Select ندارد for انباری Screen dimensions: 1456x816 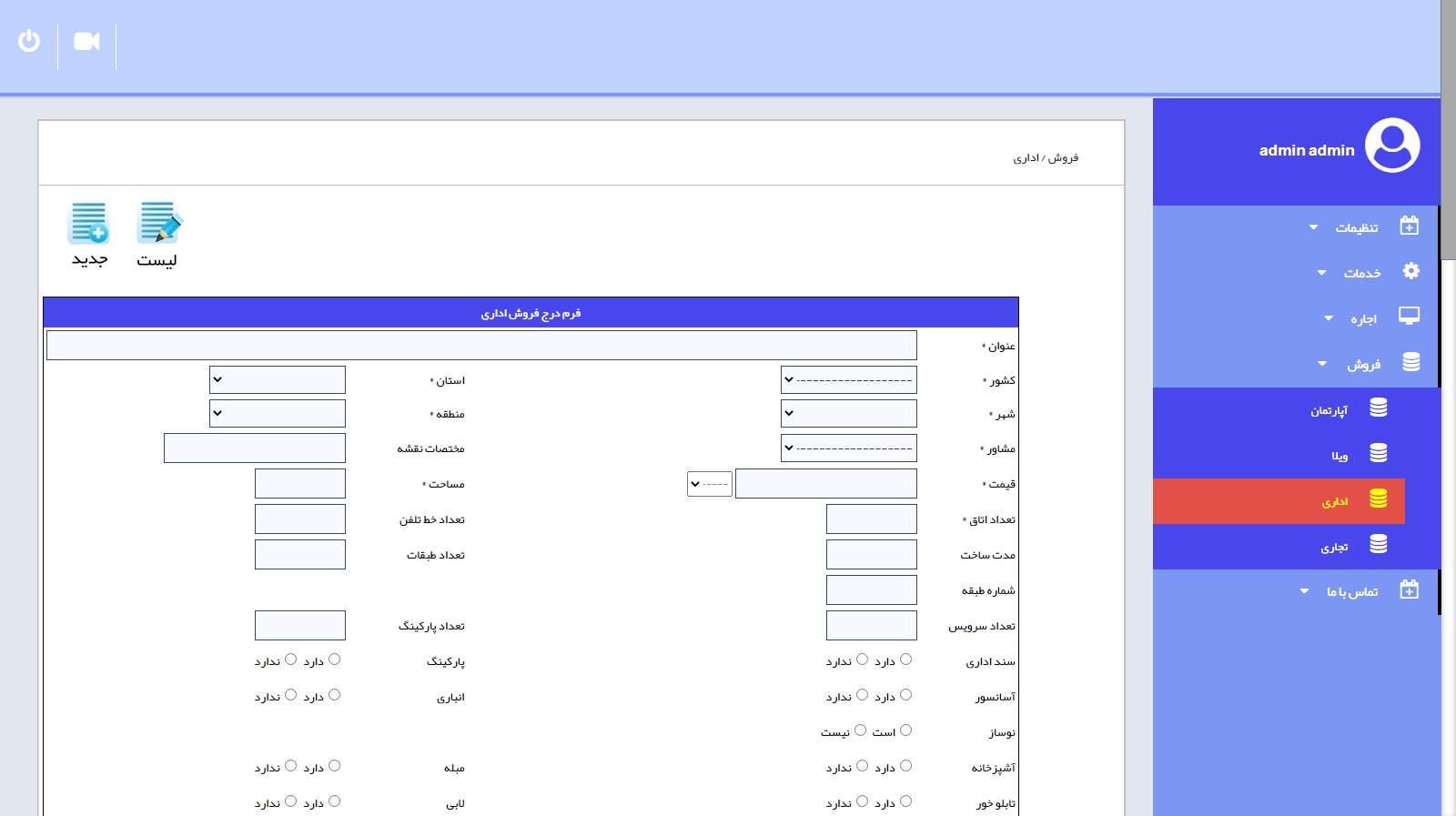(x=290, y=695)
